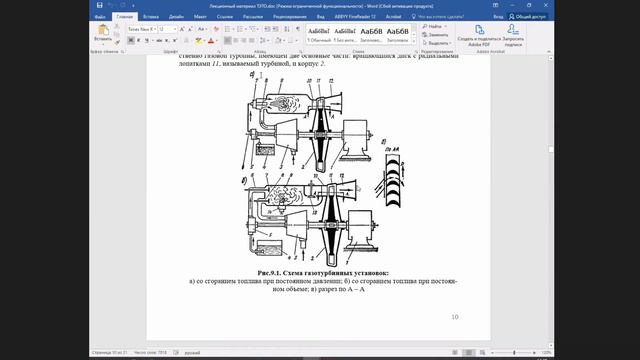Image resolution: width=640 pixels, height=360 pixels.
Task: Pick text highlight color yellow marker
Action: pos(198,40)
